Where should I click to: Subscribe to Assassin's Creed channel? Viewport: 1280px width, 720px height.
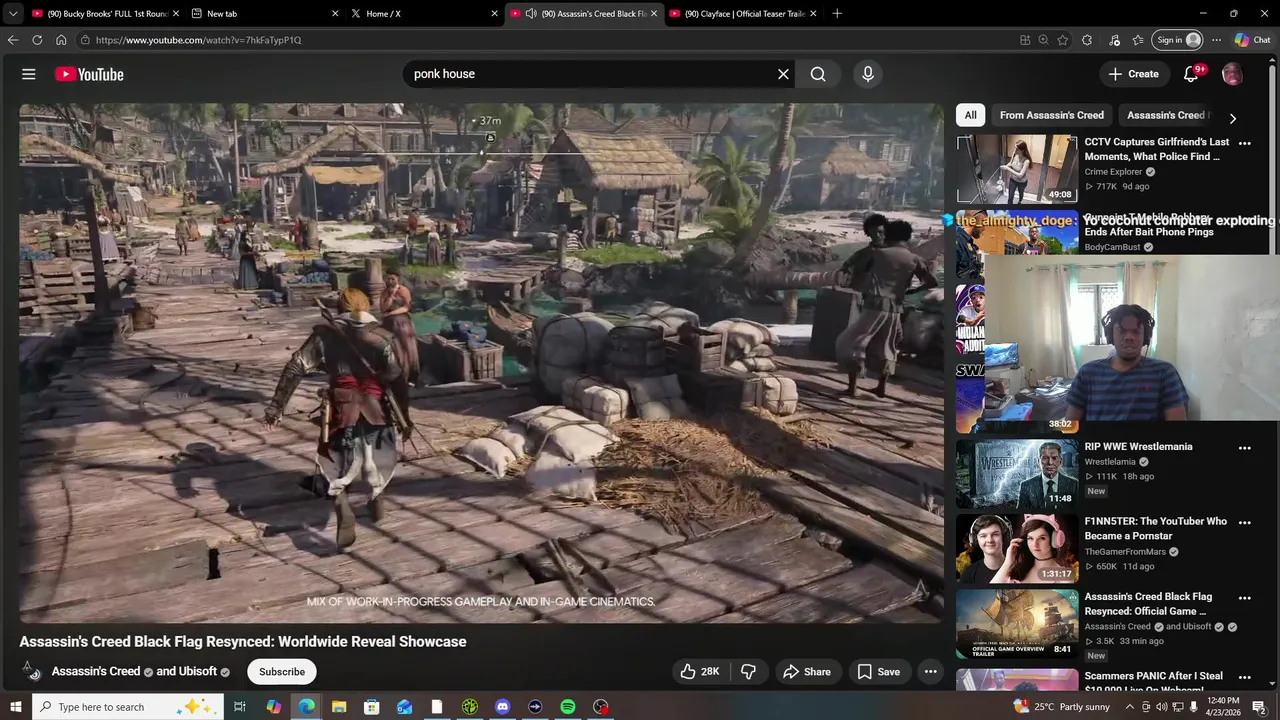tap(282, 672)
